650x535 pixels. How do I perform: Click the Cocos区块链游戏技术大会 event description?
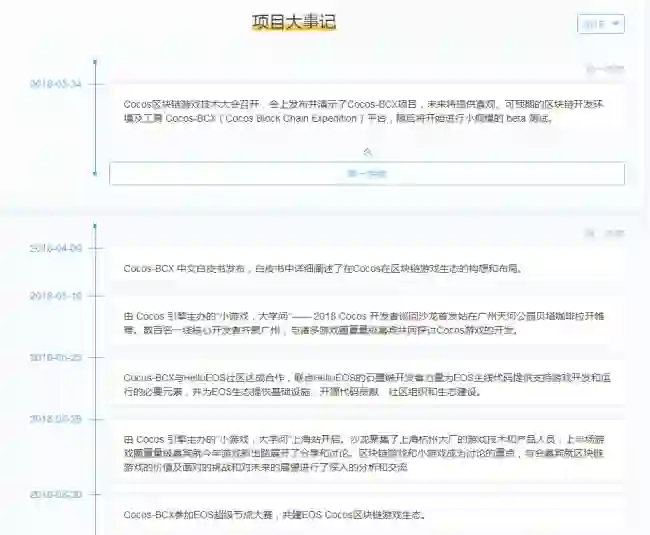(x=363, y=111)
